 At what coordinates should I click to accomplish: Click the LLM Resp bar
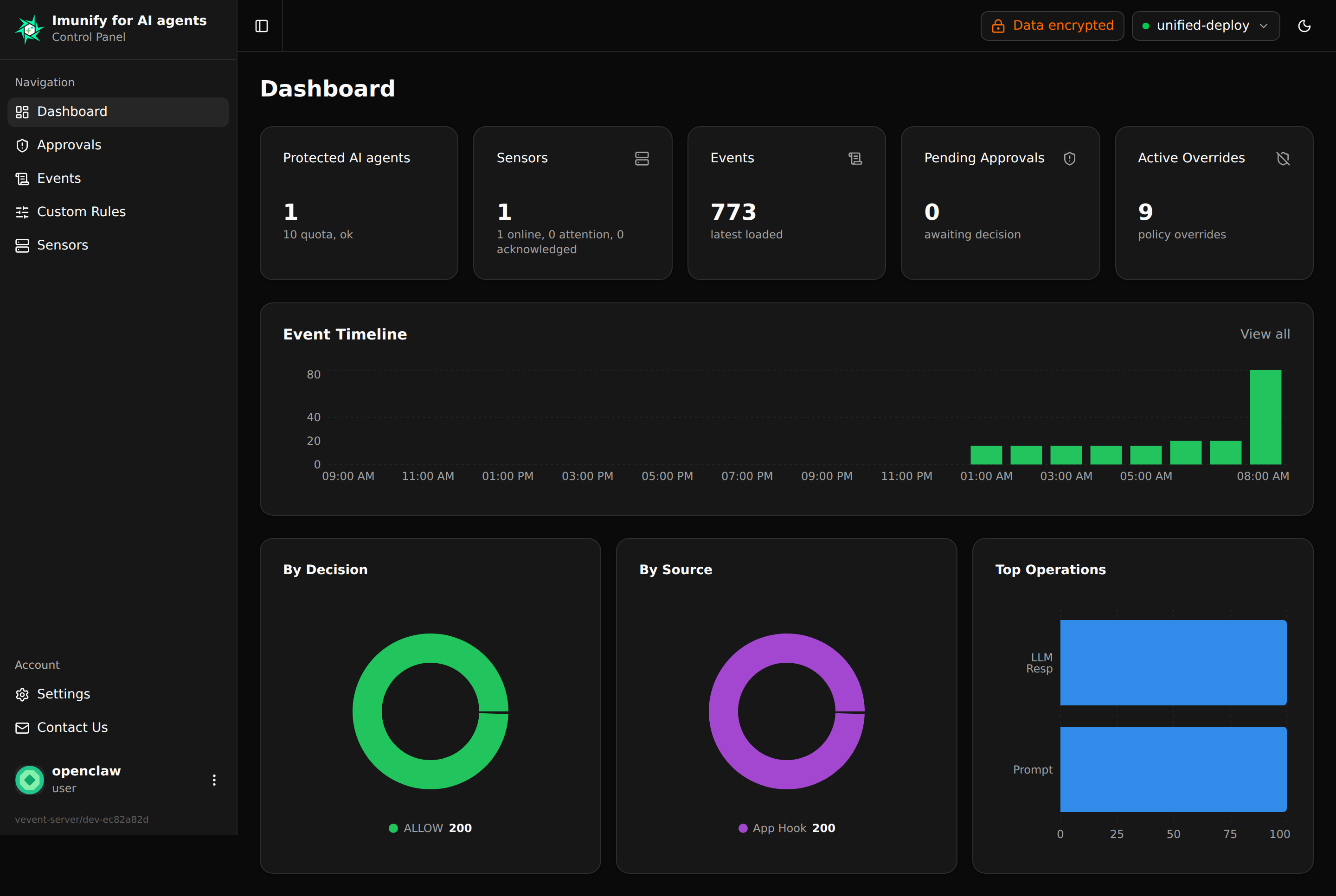click(x=1173, y=662)
